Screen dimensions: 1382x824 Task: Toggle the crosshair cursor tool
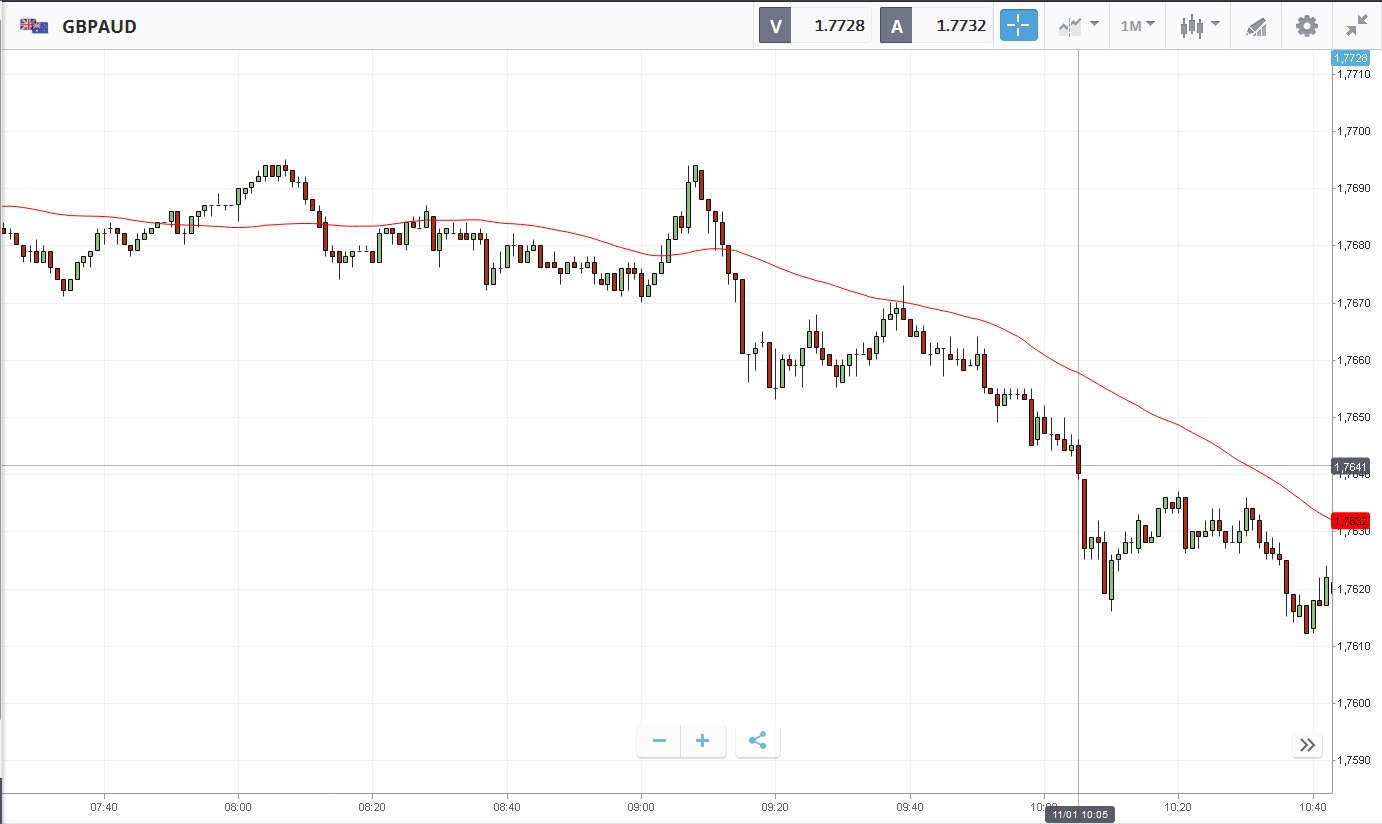tap(1019, 26)
